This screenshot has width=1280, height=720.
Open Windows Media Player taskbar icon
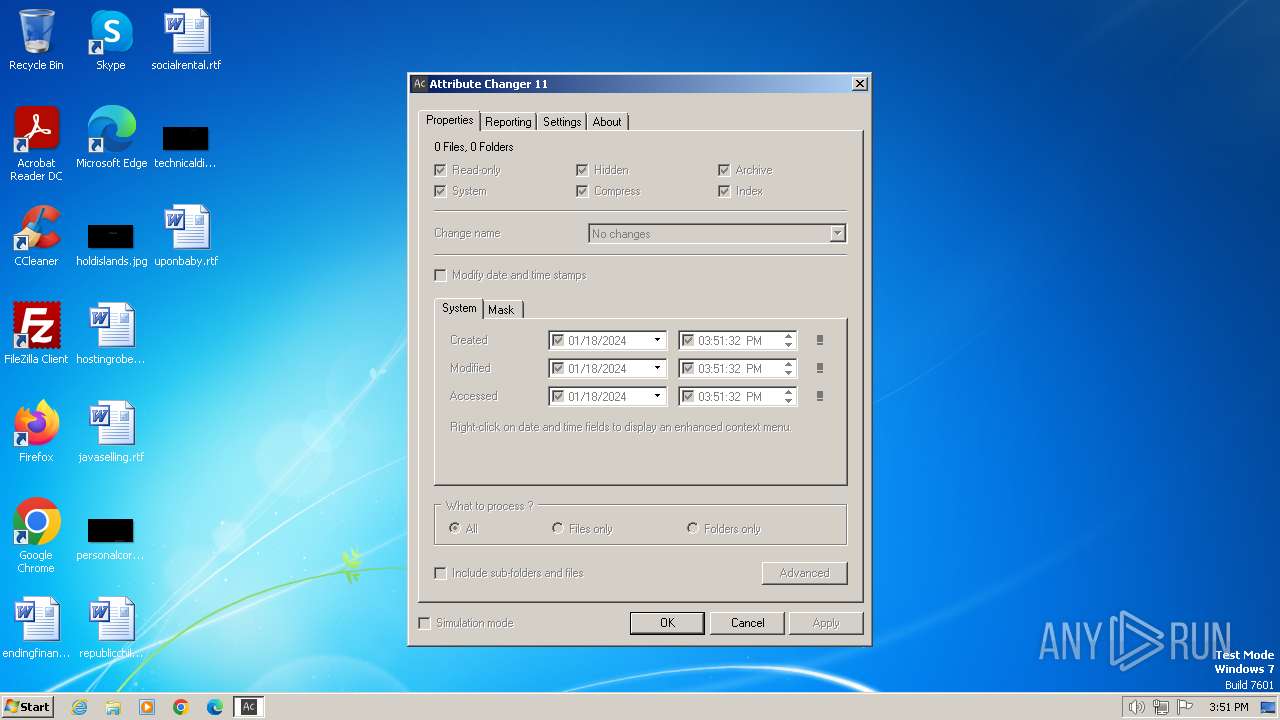point(147,707)
